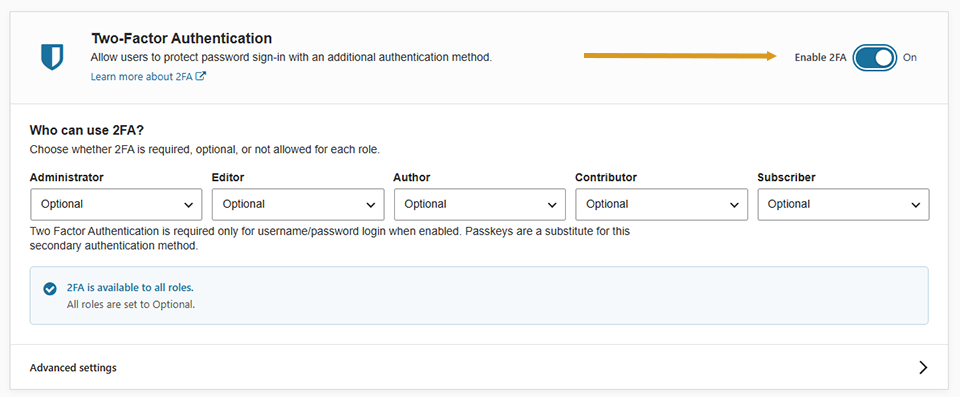Open the Author role dropdown

[480, 204]
